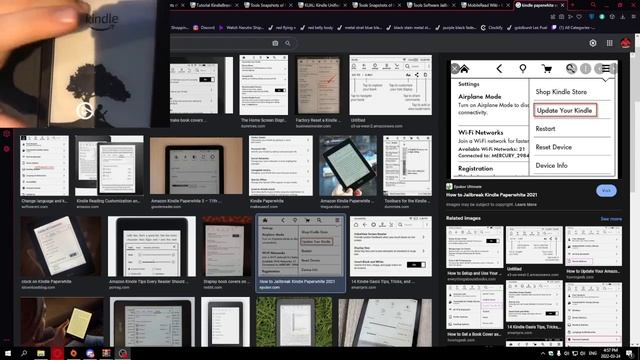Viewport: 640px width, 360px height.
Task: Open red belly body bookmark
Action: coord(317,28)
